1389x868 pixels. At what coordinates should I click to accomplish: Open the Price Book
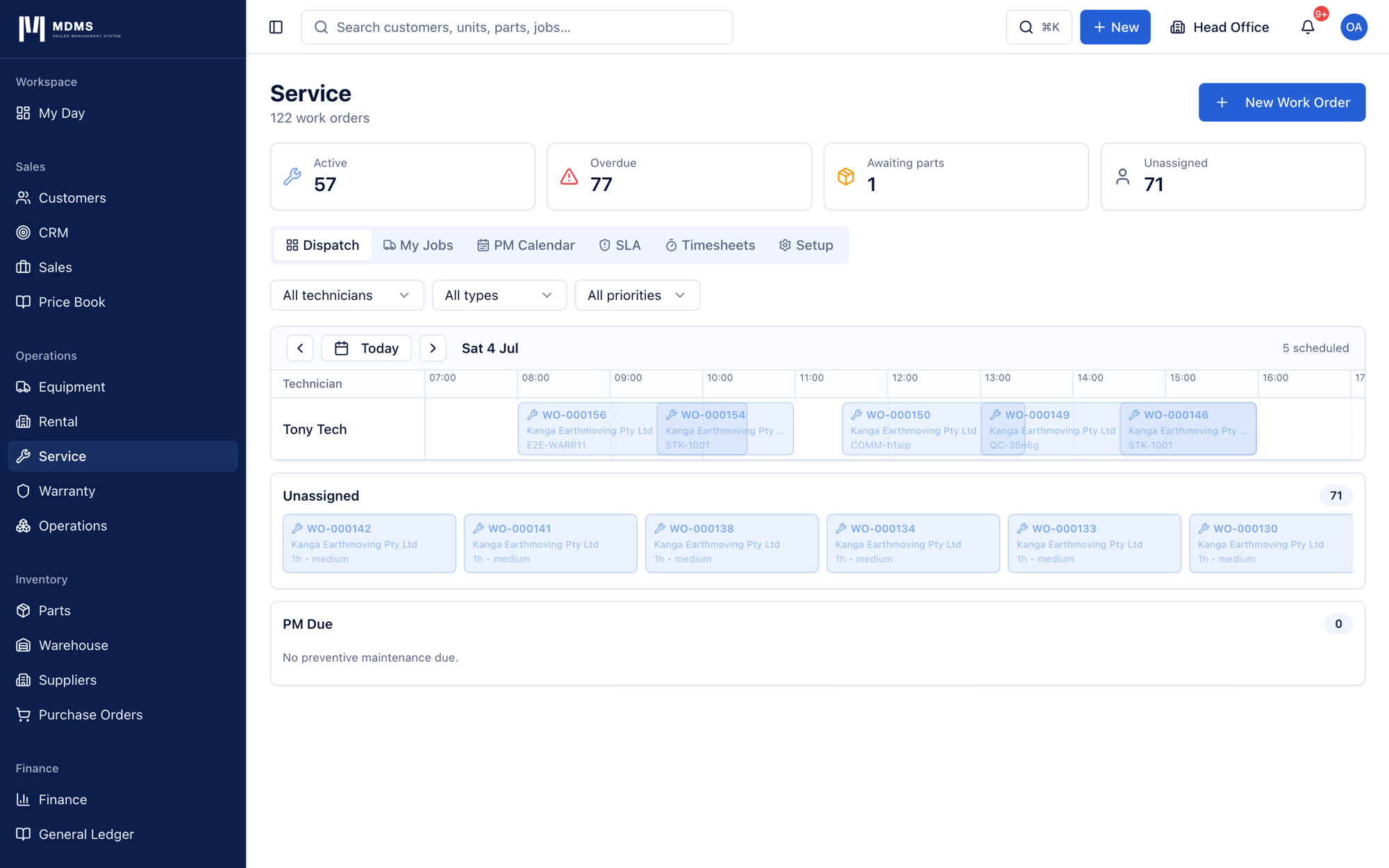[123, 302]
